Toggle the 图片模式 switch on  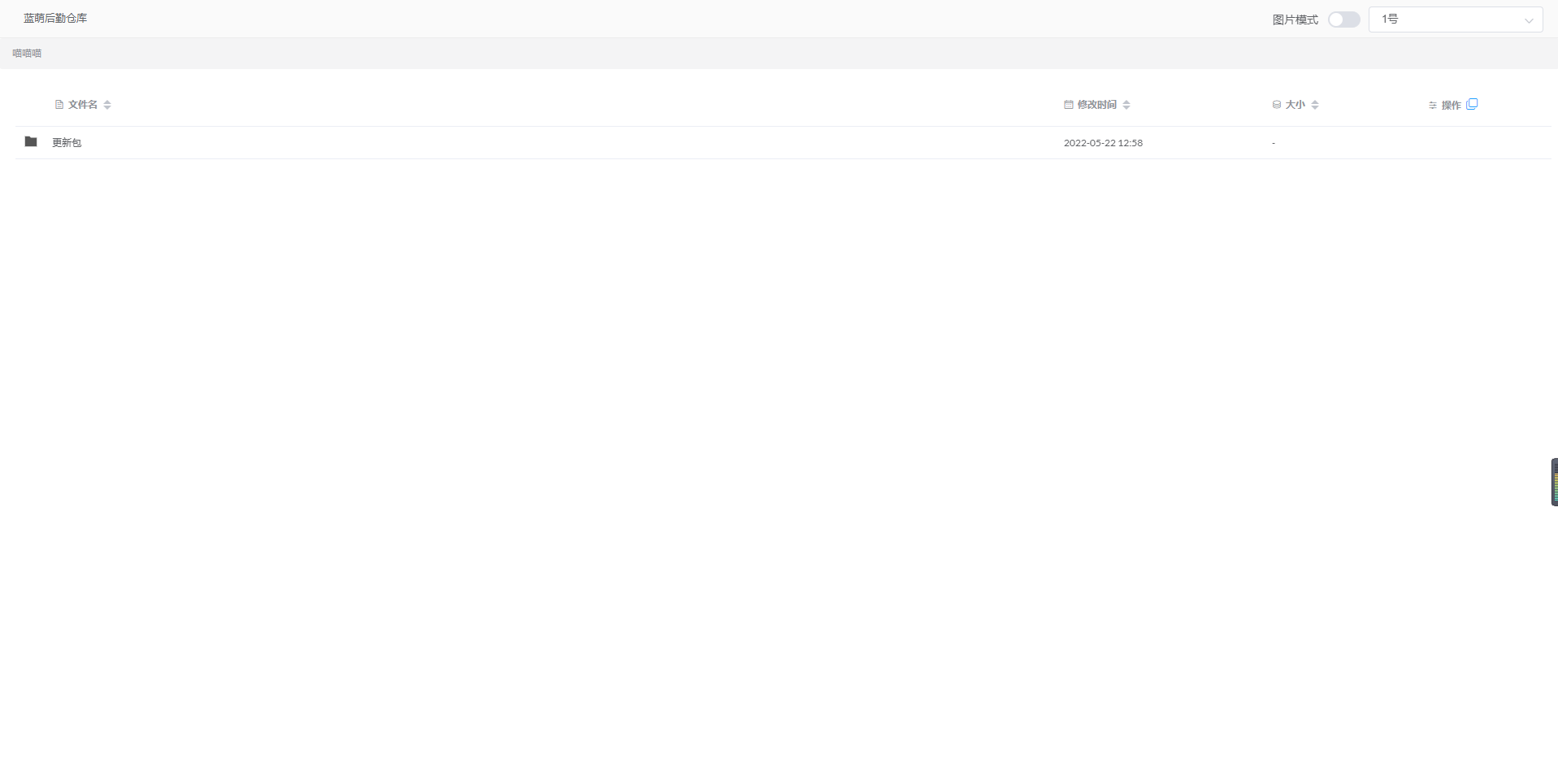click(x=1343, y=19)
